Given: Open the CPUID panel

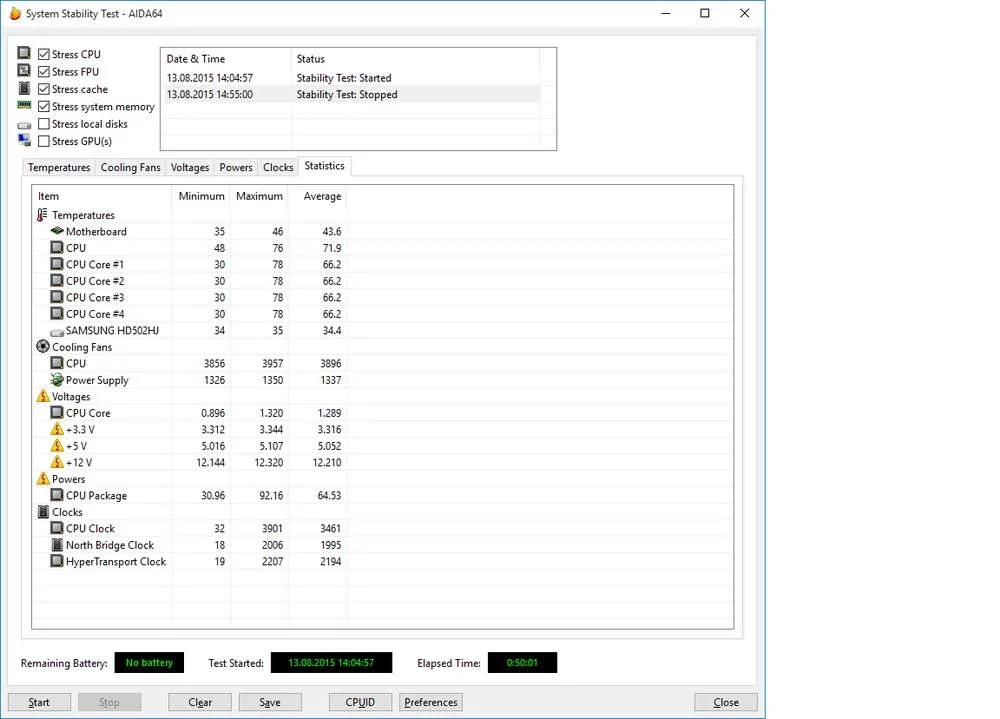Looking at the screenshot, I should (x=360, y=702).
